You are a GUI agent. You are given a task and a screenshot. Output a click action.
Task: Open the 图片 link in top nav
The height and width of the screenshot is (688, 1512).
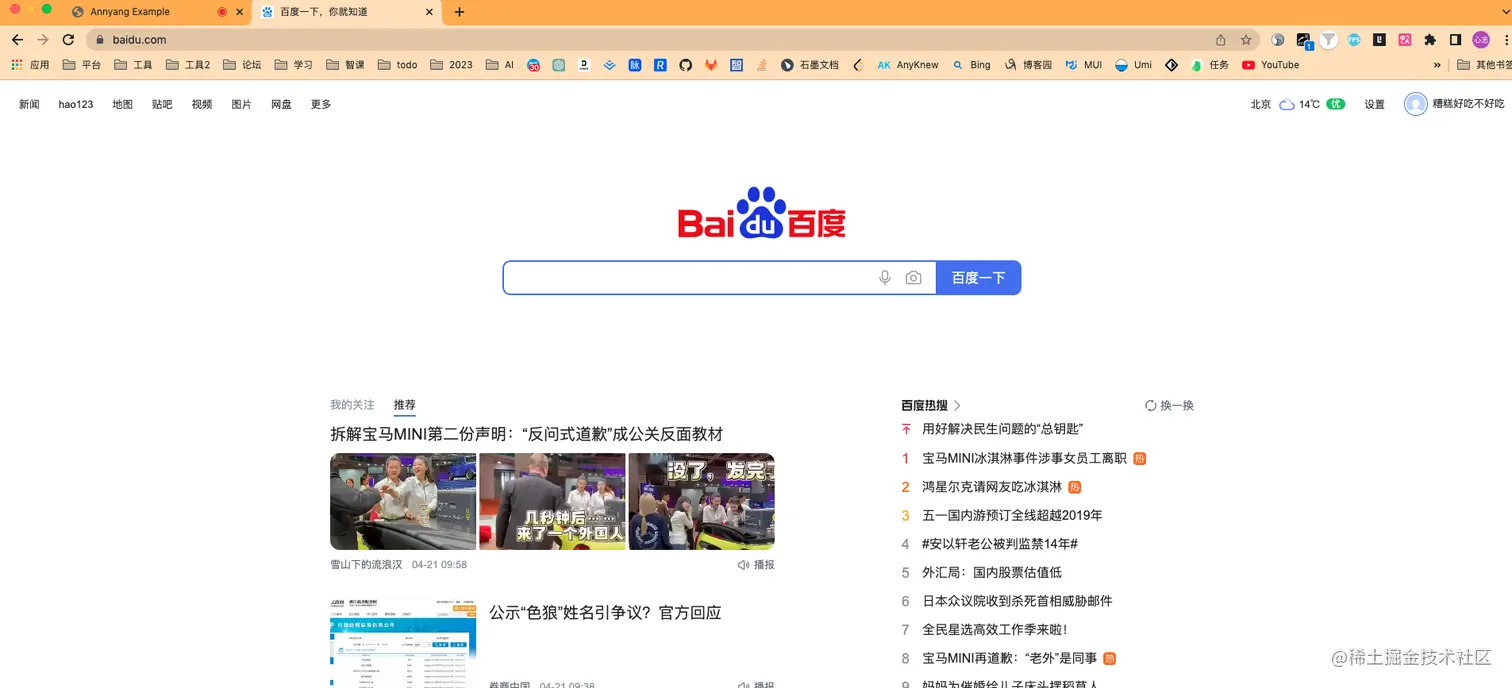(x=241, y=104)
